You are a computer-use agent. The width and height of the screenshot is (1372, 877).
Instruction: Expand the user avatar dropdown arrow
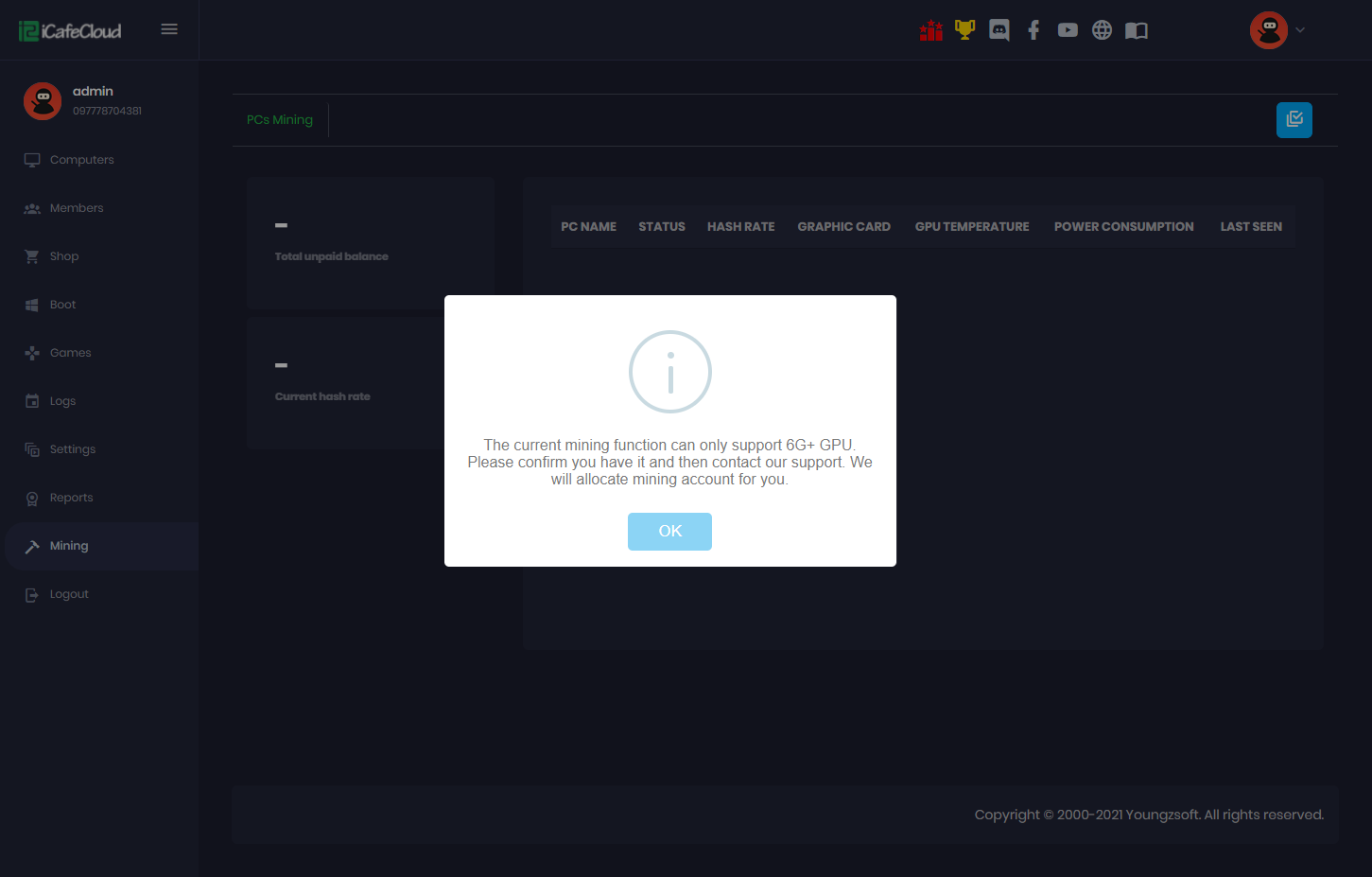1300,30
